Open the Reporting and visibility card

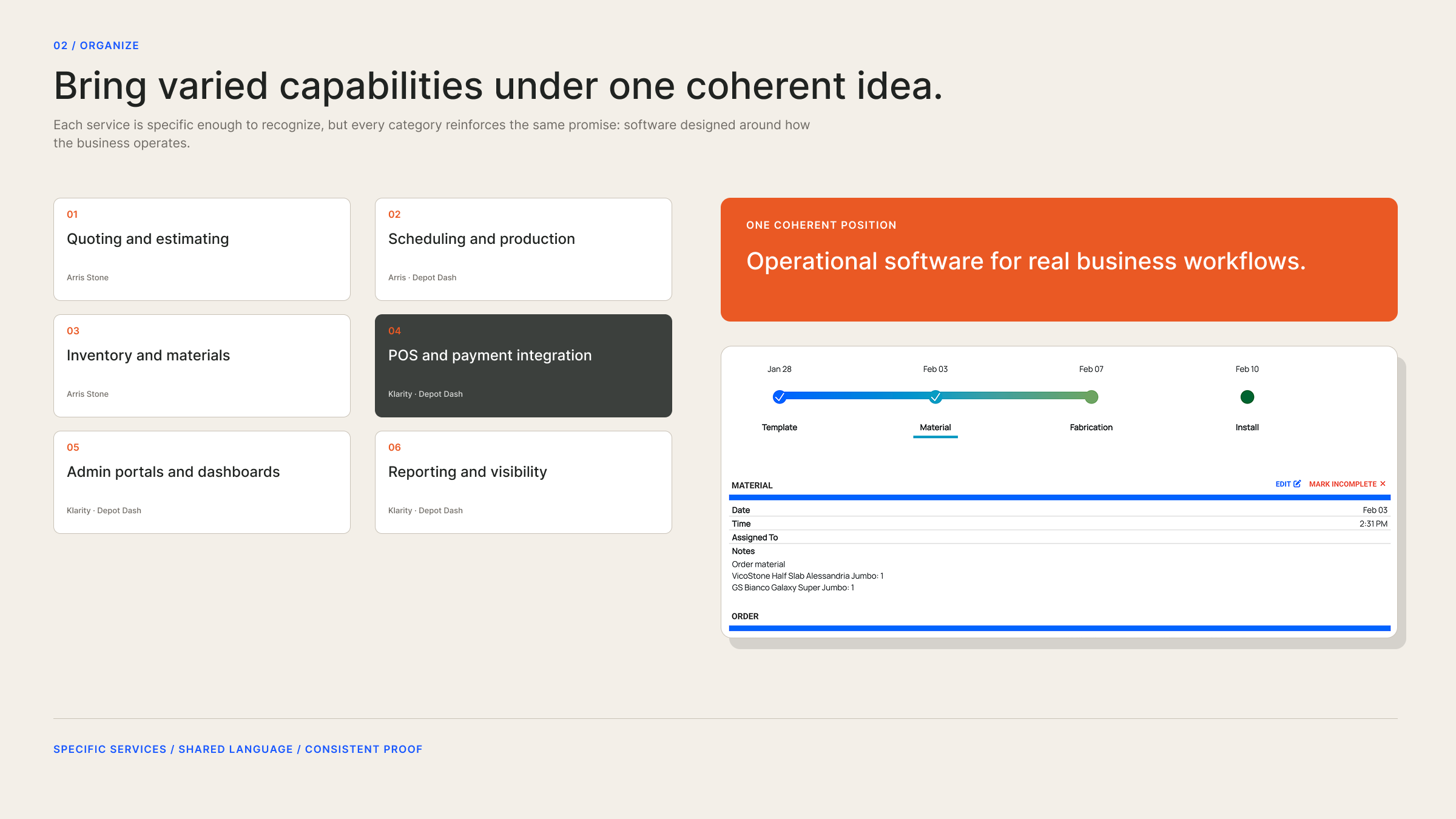click(x=524, y=482)
